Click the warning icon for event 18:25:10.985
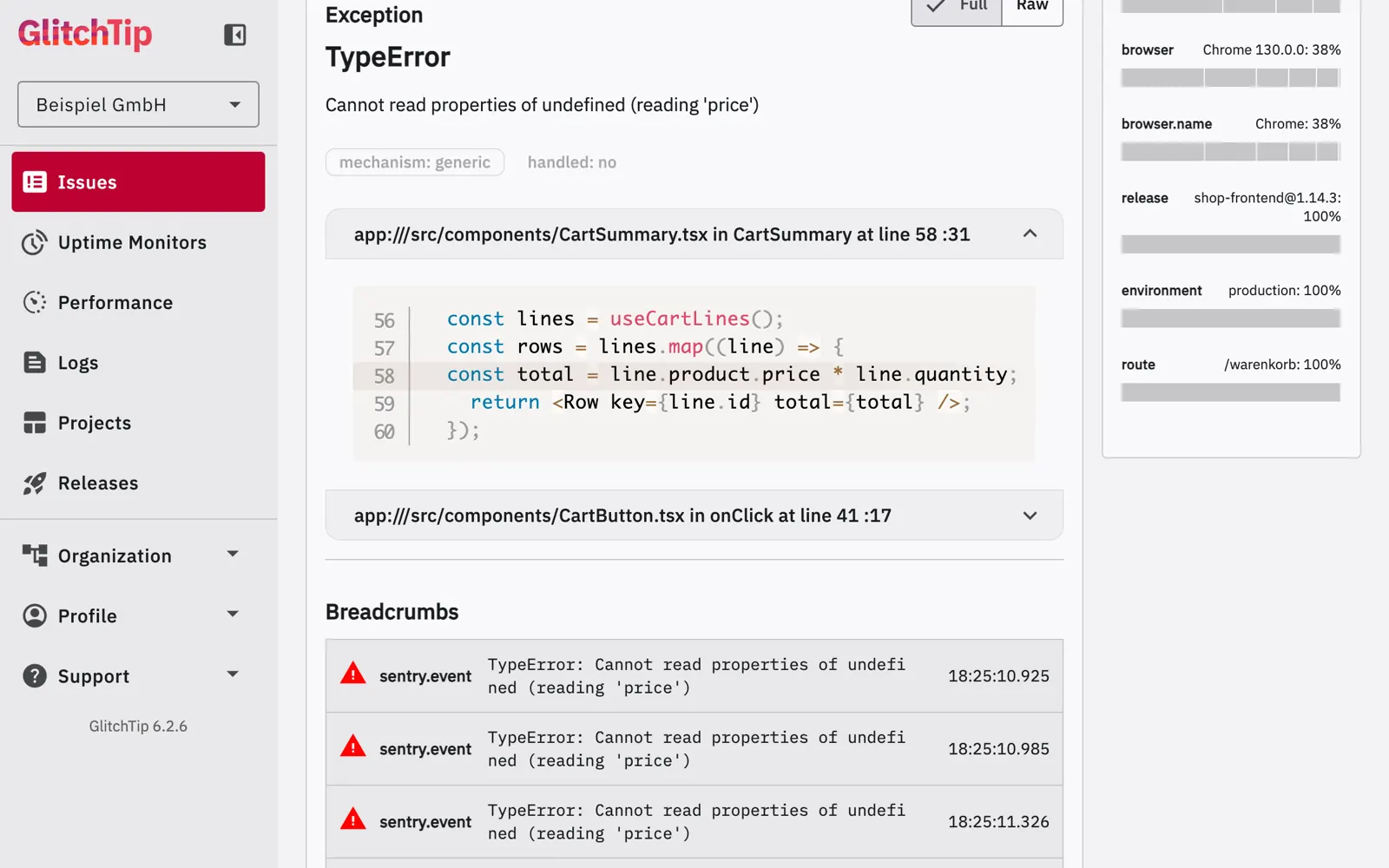 [353, 746]
